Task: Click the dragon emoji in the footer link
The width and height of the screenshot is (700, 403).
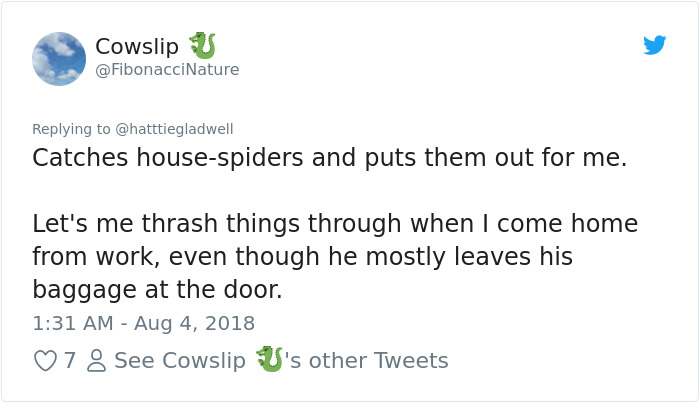Action: click(x=268, y=359)
